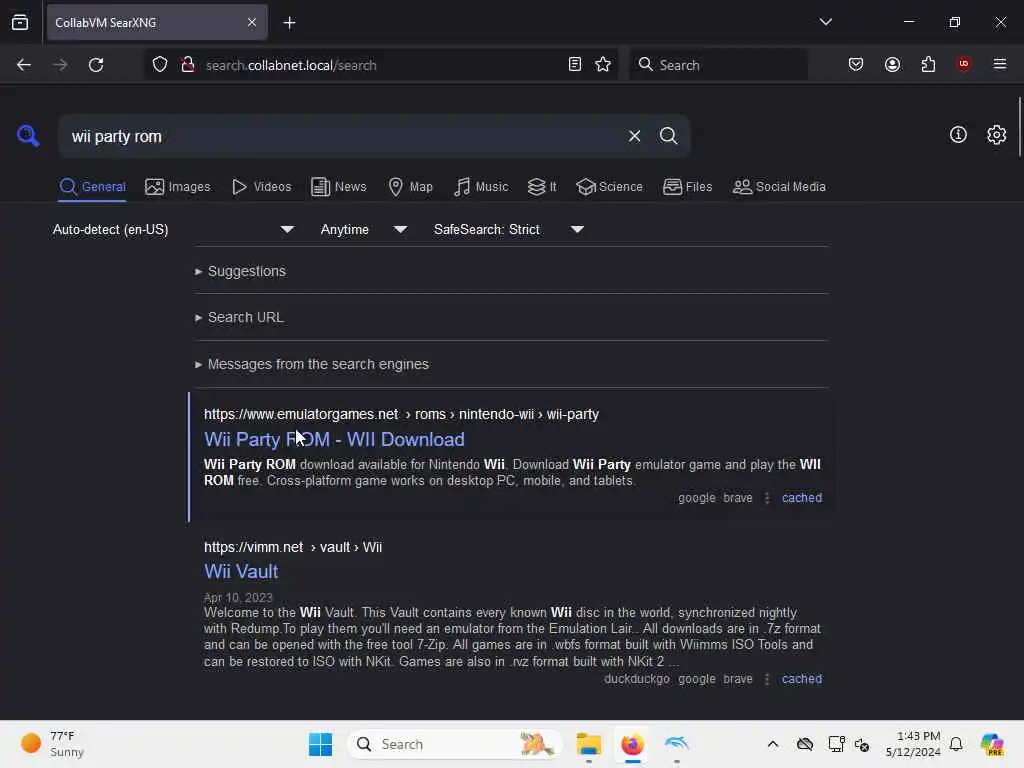This screenshot has height=768, width=1024.
Task: Toggle reader view icon in address bar
Action: [575, 65]
